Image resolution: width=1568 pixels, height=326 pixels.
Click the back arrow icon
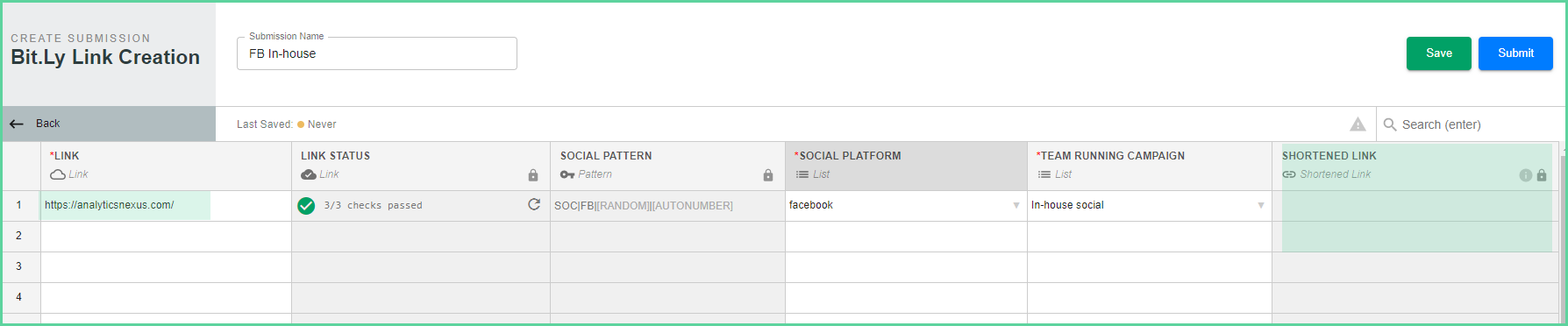(x=17, y=124)
